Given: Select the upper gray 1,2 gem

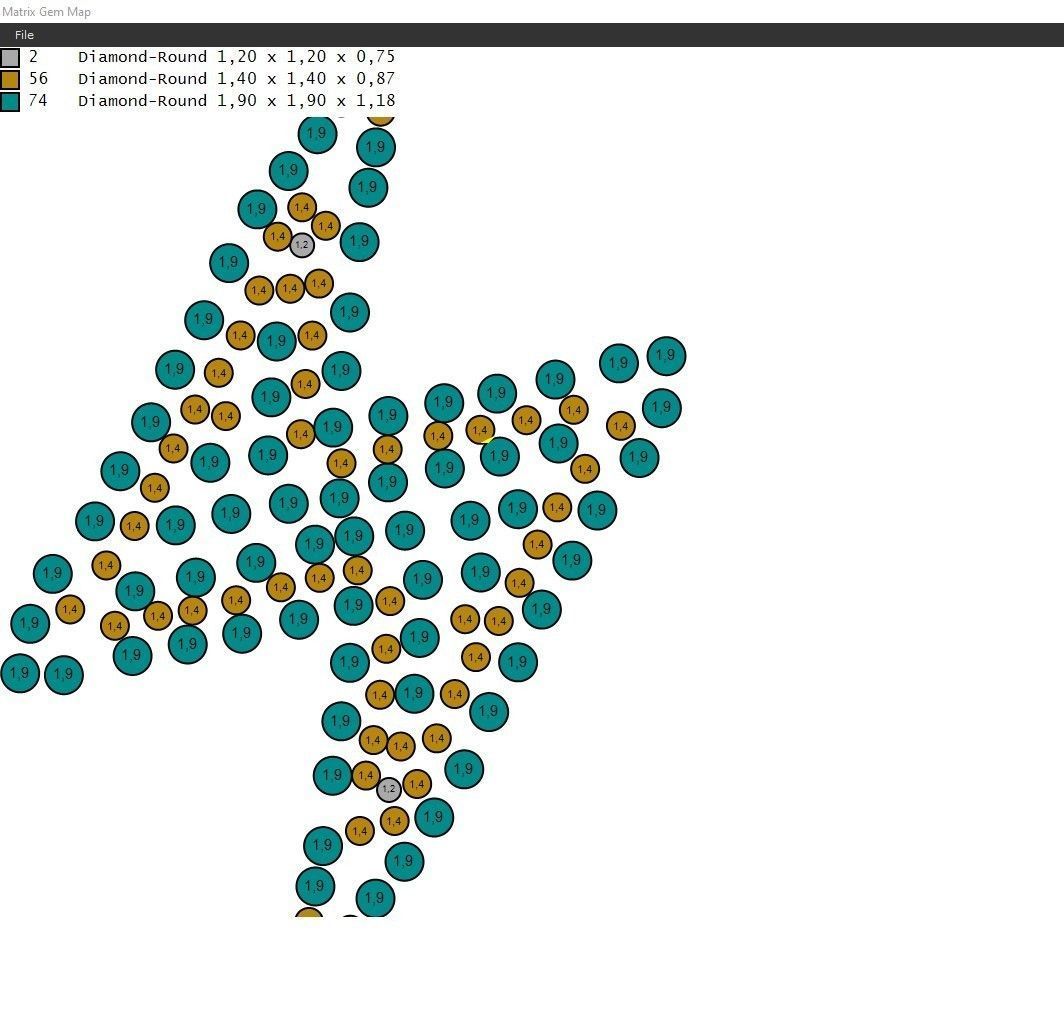Looking at the screenshot, I should coord(302,245).
